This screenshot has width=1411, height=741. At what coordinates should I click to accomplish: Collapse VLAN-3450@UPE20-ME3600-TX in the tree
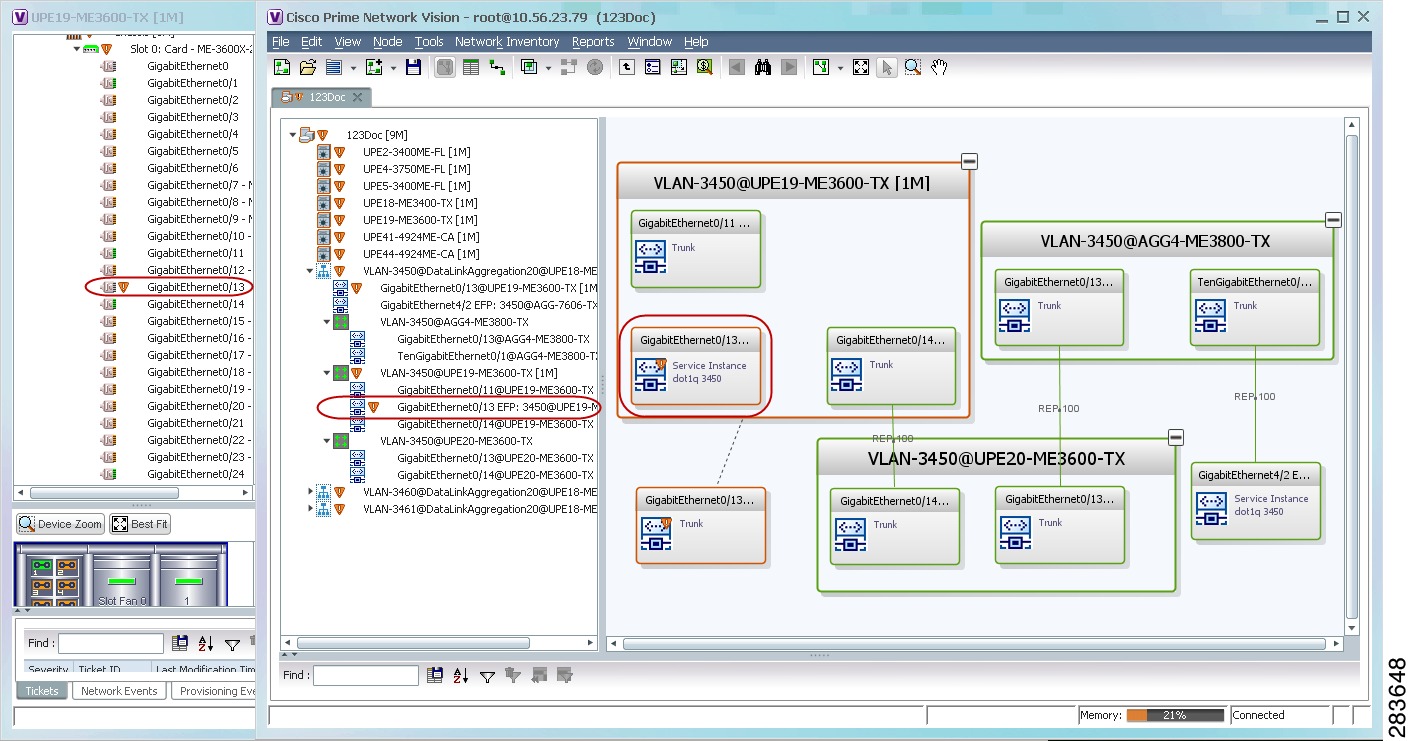[327, 441]
